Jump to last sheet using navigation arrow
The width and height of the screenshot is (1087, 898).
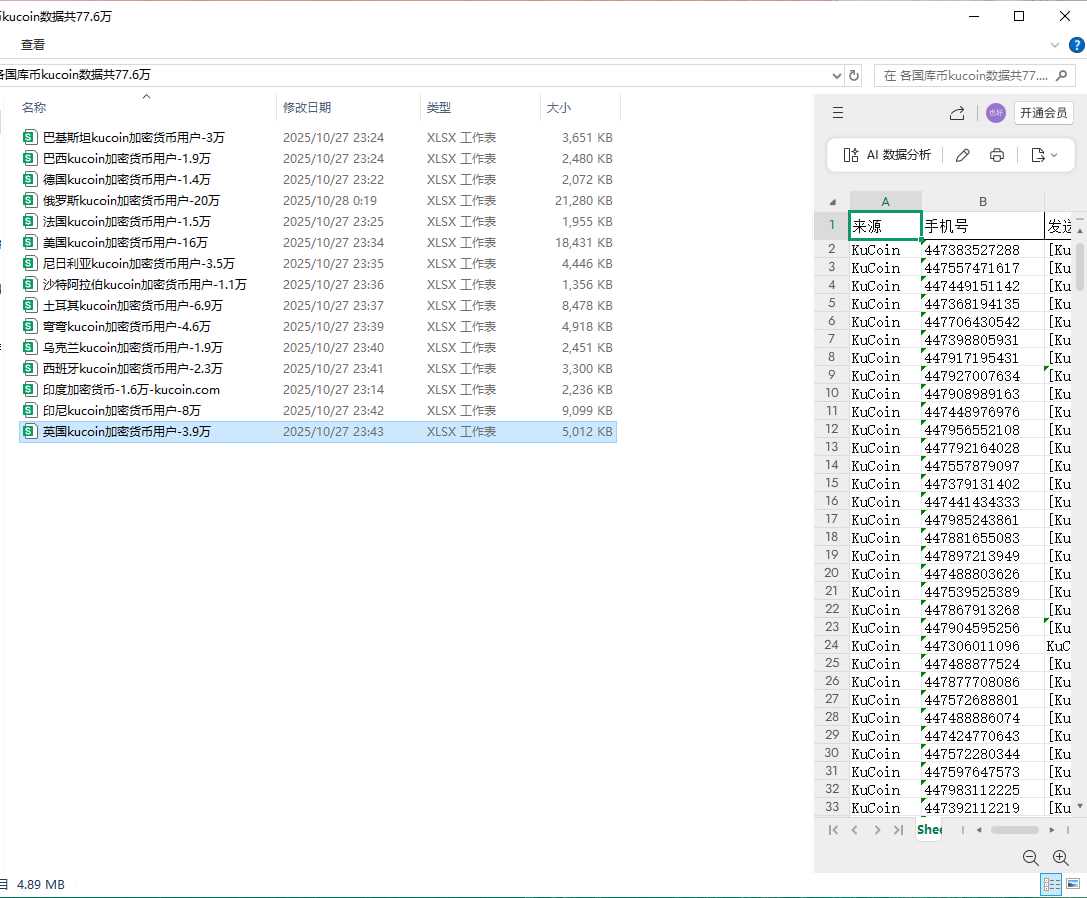click(x=898, y=830)
